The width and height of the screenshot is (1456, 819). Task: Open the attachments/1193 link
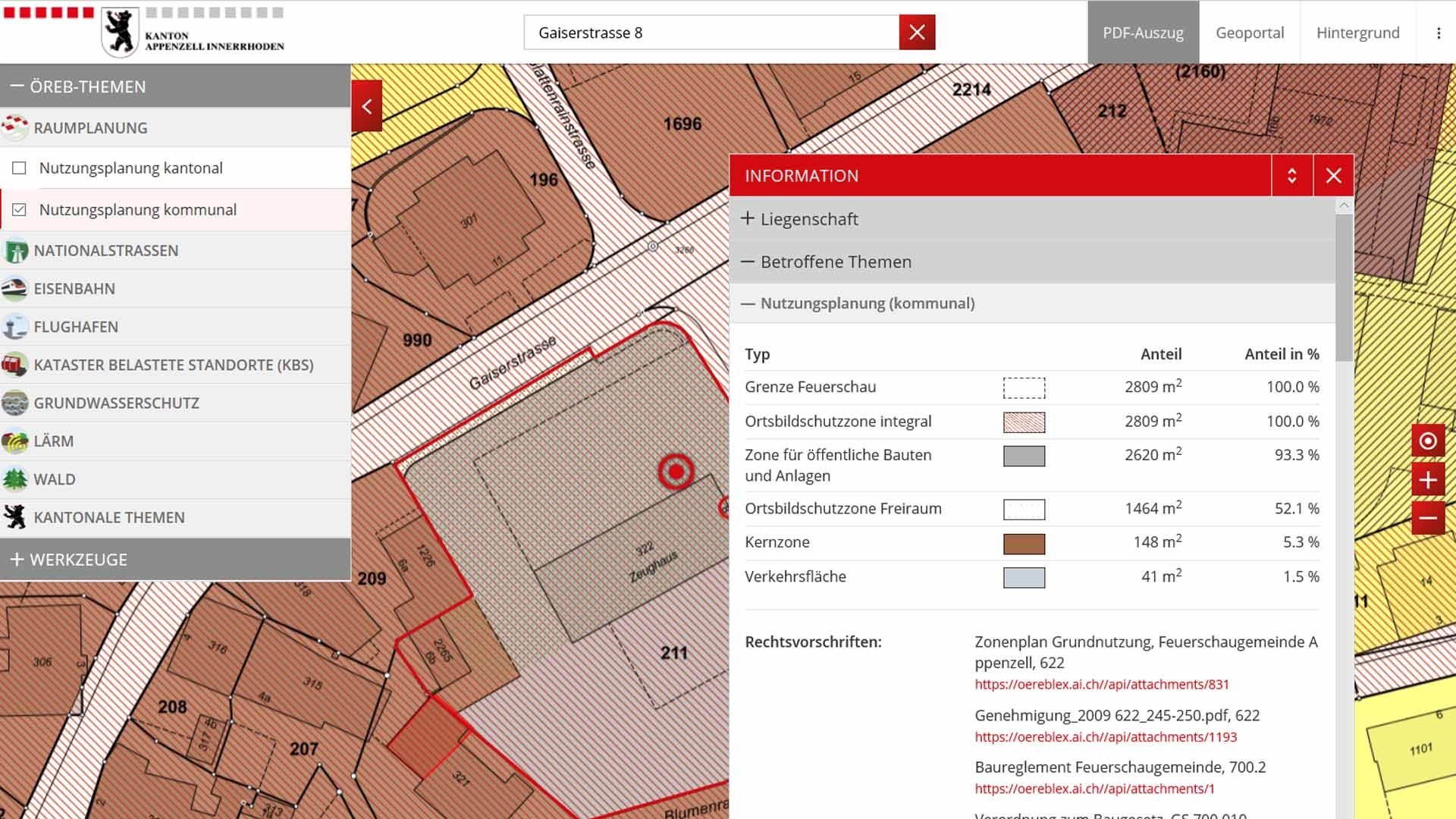click(1106, 736)
